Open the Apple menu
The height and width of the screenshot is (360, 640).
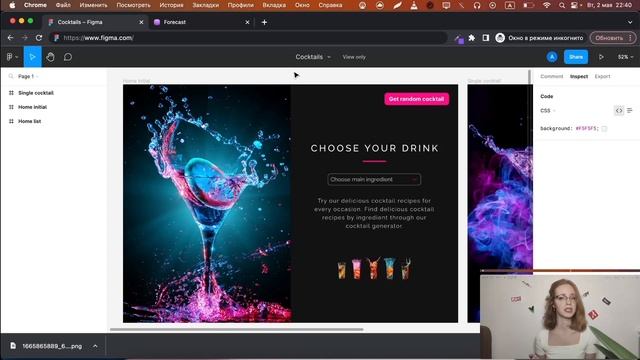tap(12, 5)
